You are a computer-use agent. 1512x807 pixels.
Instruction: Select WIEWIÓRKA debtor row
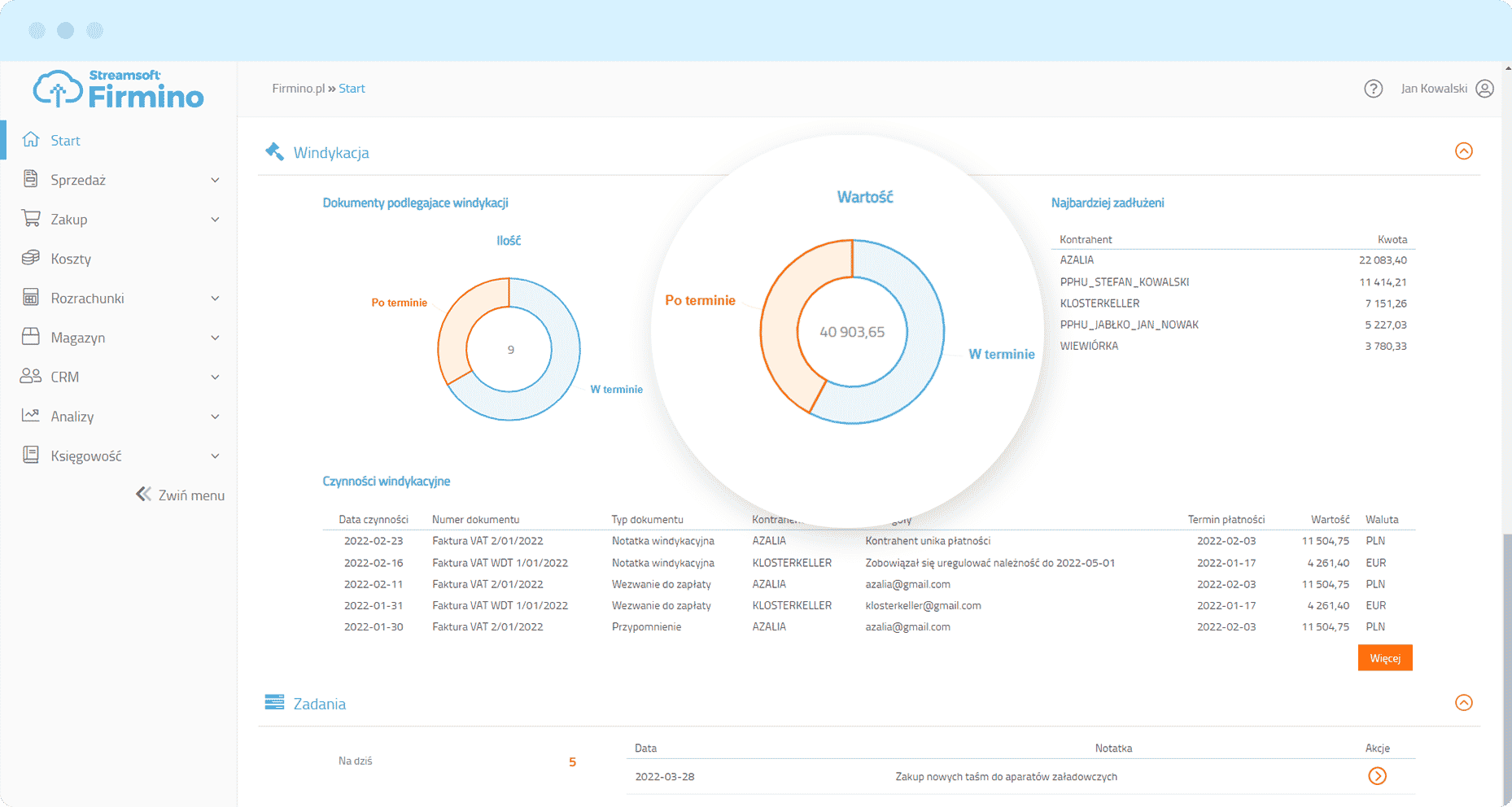tap(1089, 346)
